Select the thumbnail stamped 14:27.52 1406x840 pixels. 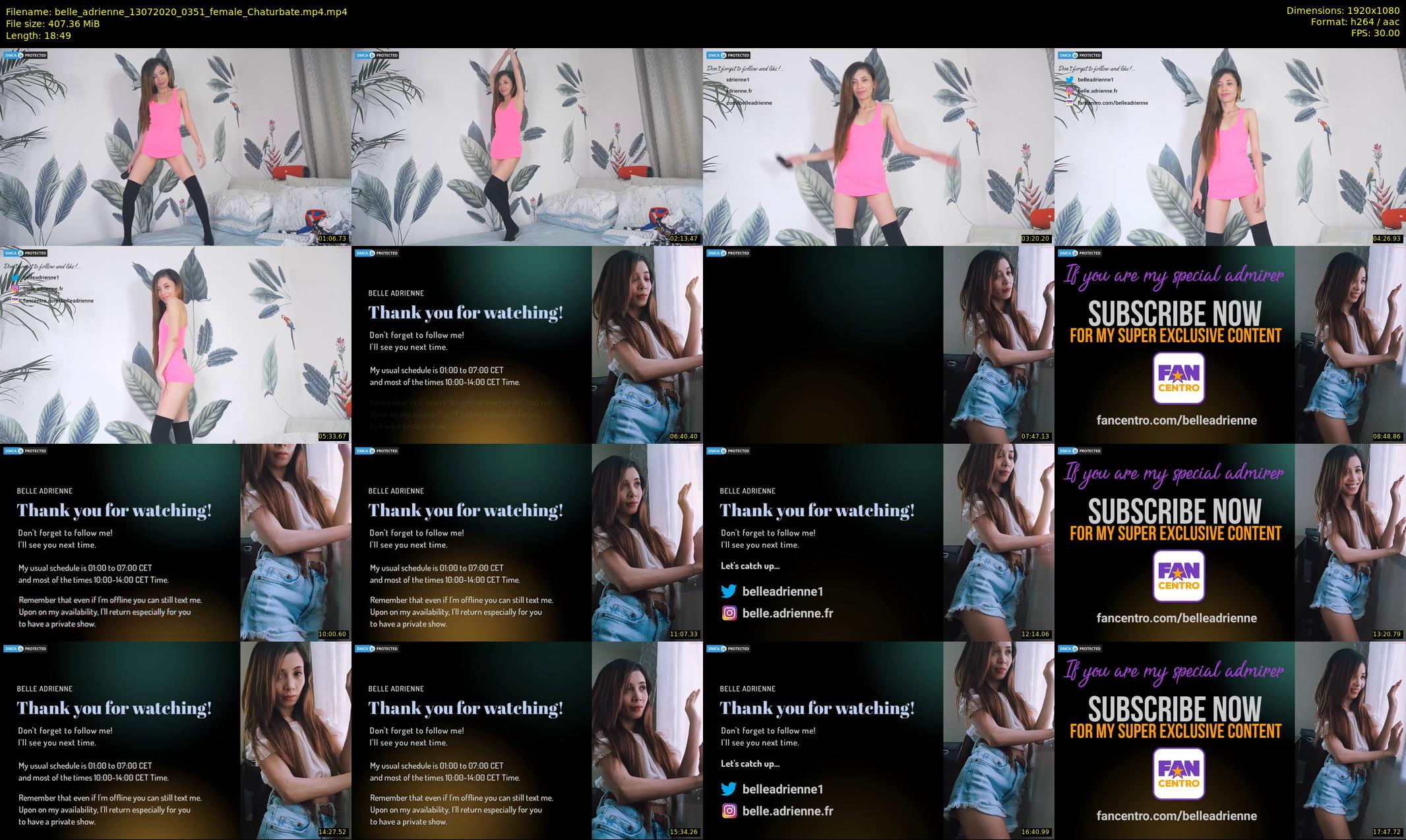point(175,740)
